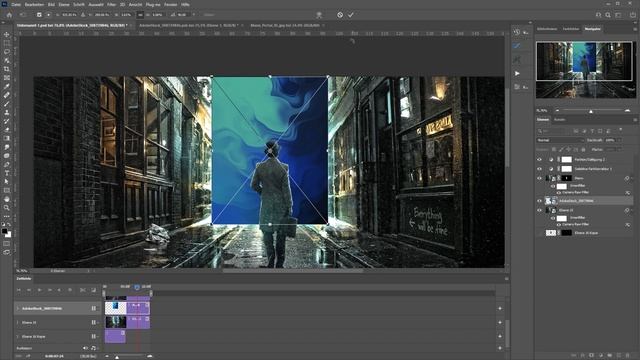Open the History collapsed panel icon
Image resolution: width=640 pixels, height=360 pixels.
tap(517, 32)
